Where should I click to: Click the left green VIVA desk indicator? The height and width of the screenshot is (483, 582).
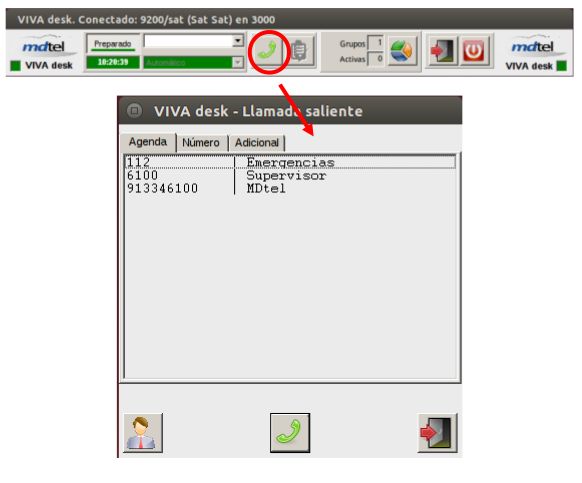click(x=16, y=66)
